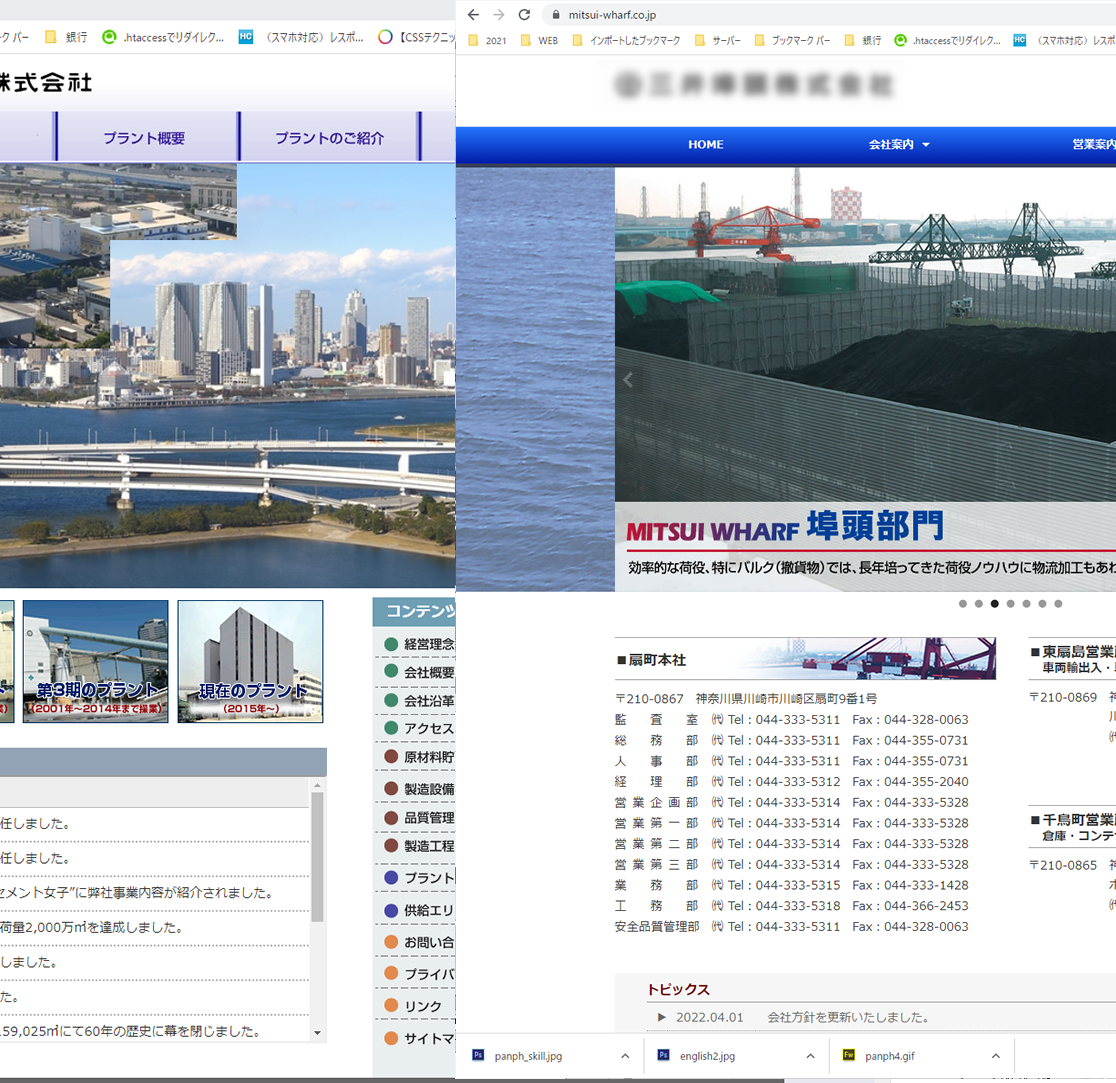Expand options for panph4.gif download
Screen dimensions: 1116x1083
point(996,1056)
